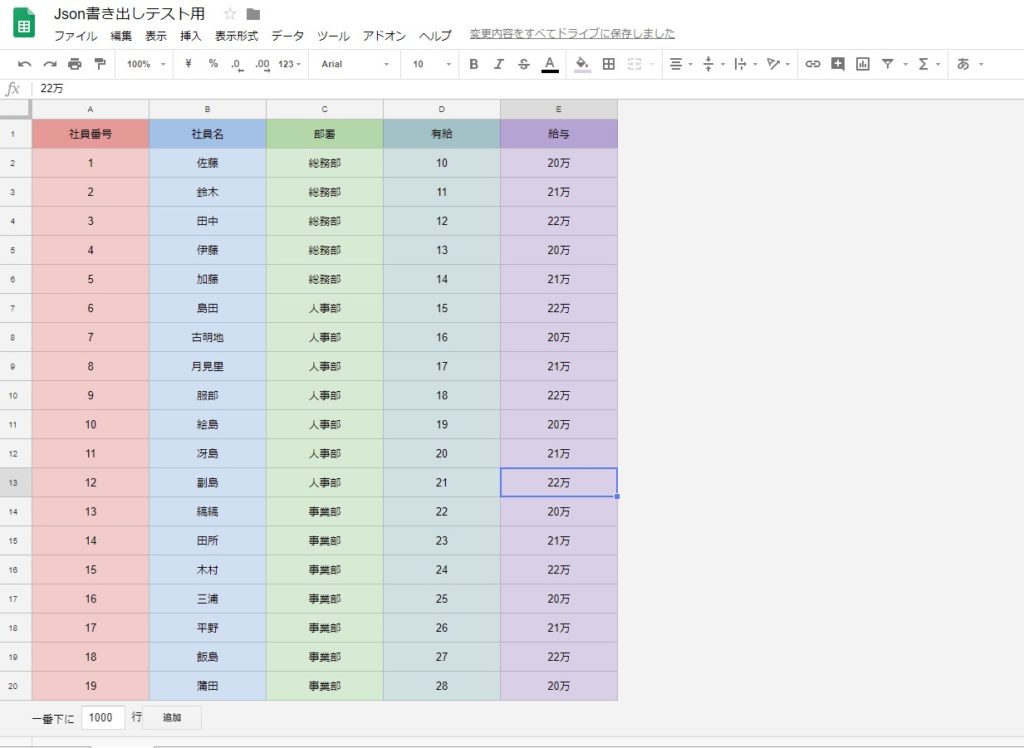Open the 123 number format dropdown
1024x748 pixels.
(289, 64)
